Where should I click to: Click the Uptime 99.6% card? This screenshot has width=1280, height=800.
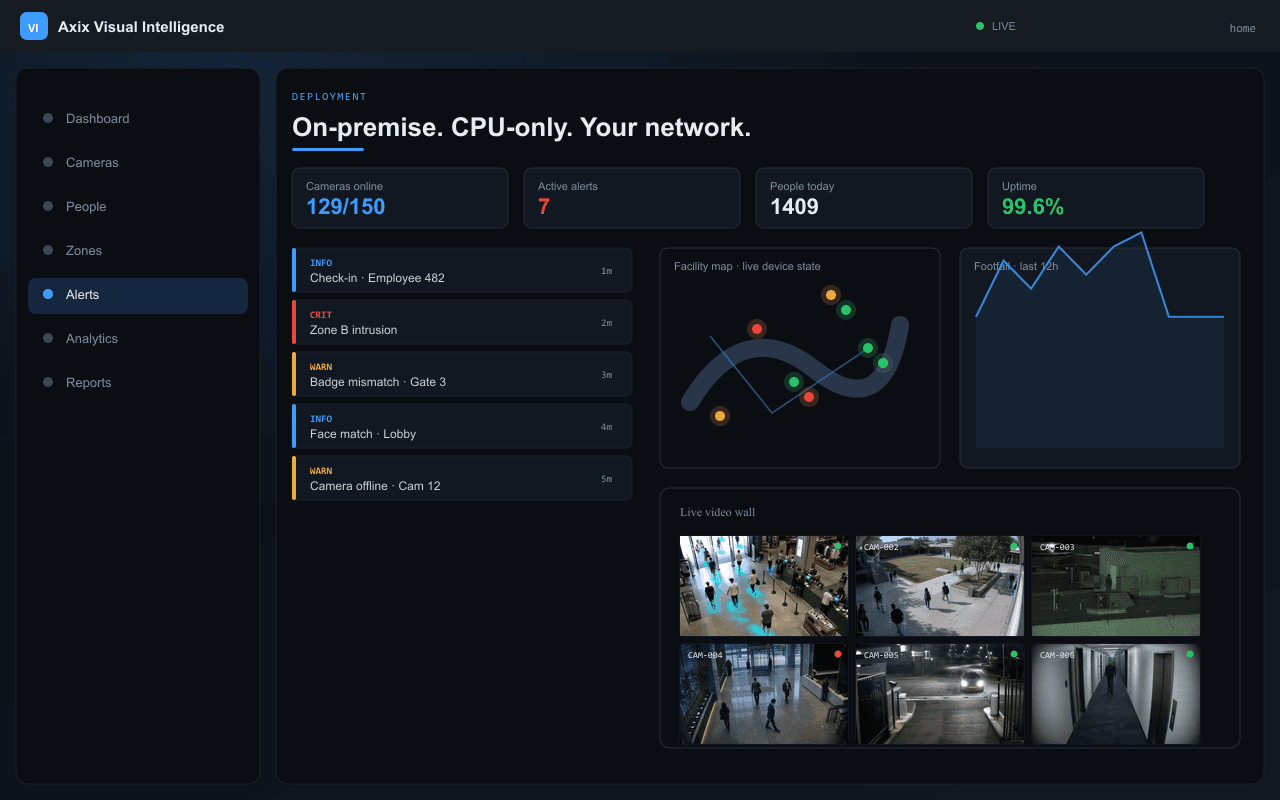click(x=1096, y=198)
